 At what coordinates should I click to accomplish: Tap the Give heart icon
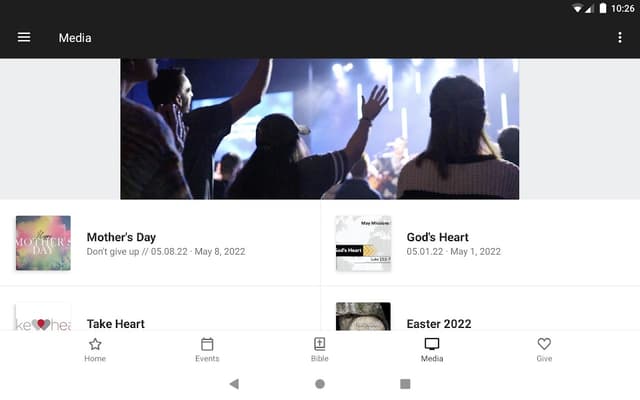tap(544, 344)
